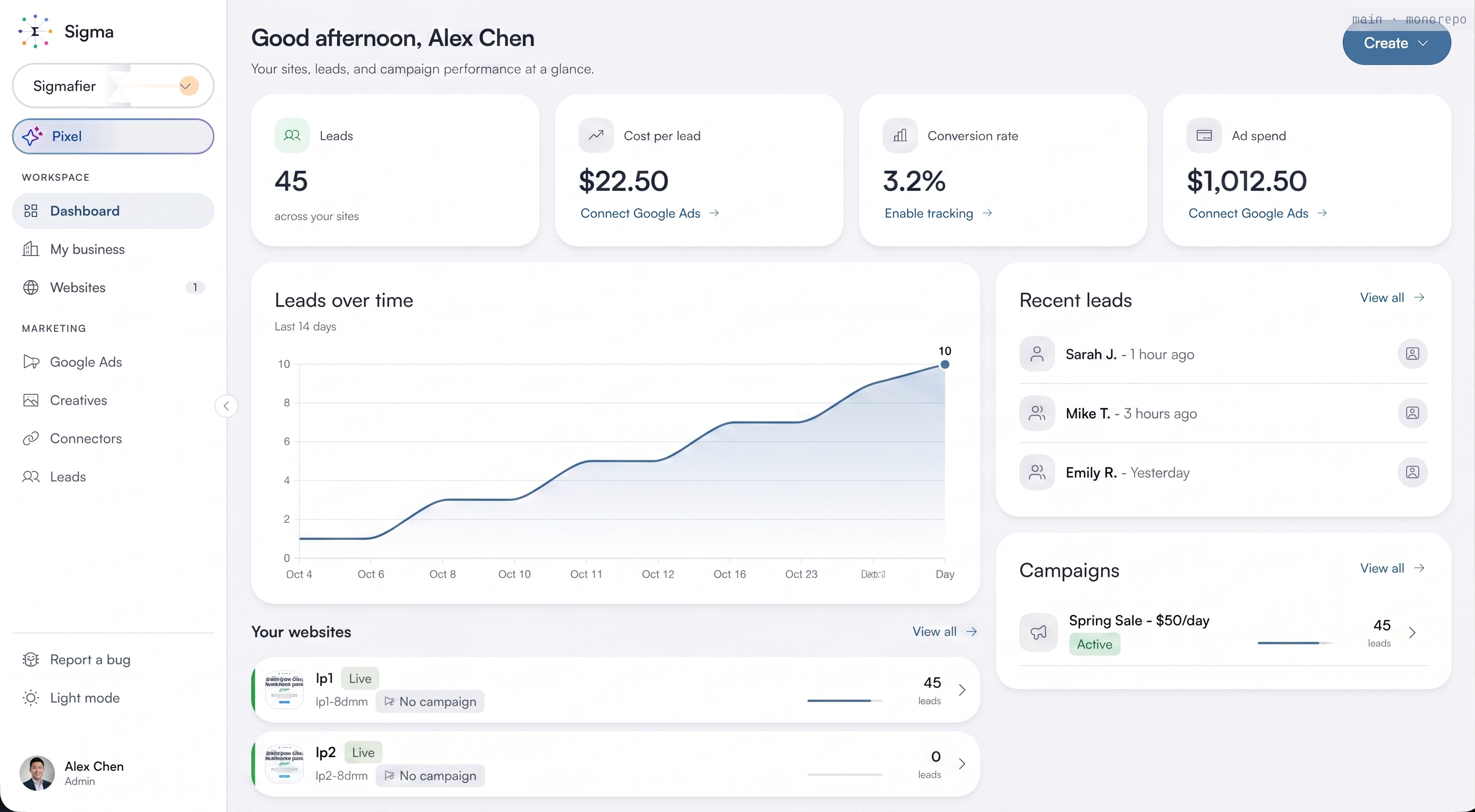
Task: Open the Create dropdown button
Action: click(x=1396, y=43)
